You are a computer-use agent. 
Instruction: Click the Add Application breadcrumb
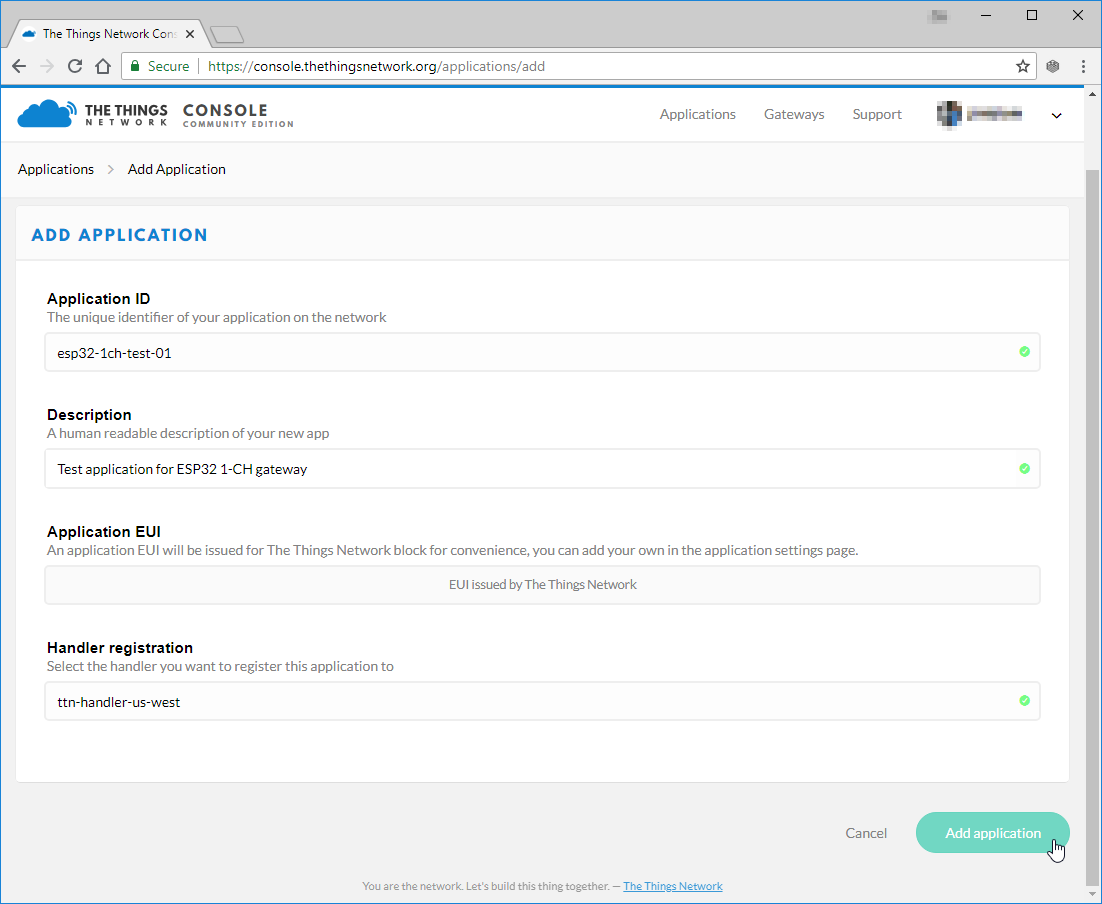click(176, 169)
